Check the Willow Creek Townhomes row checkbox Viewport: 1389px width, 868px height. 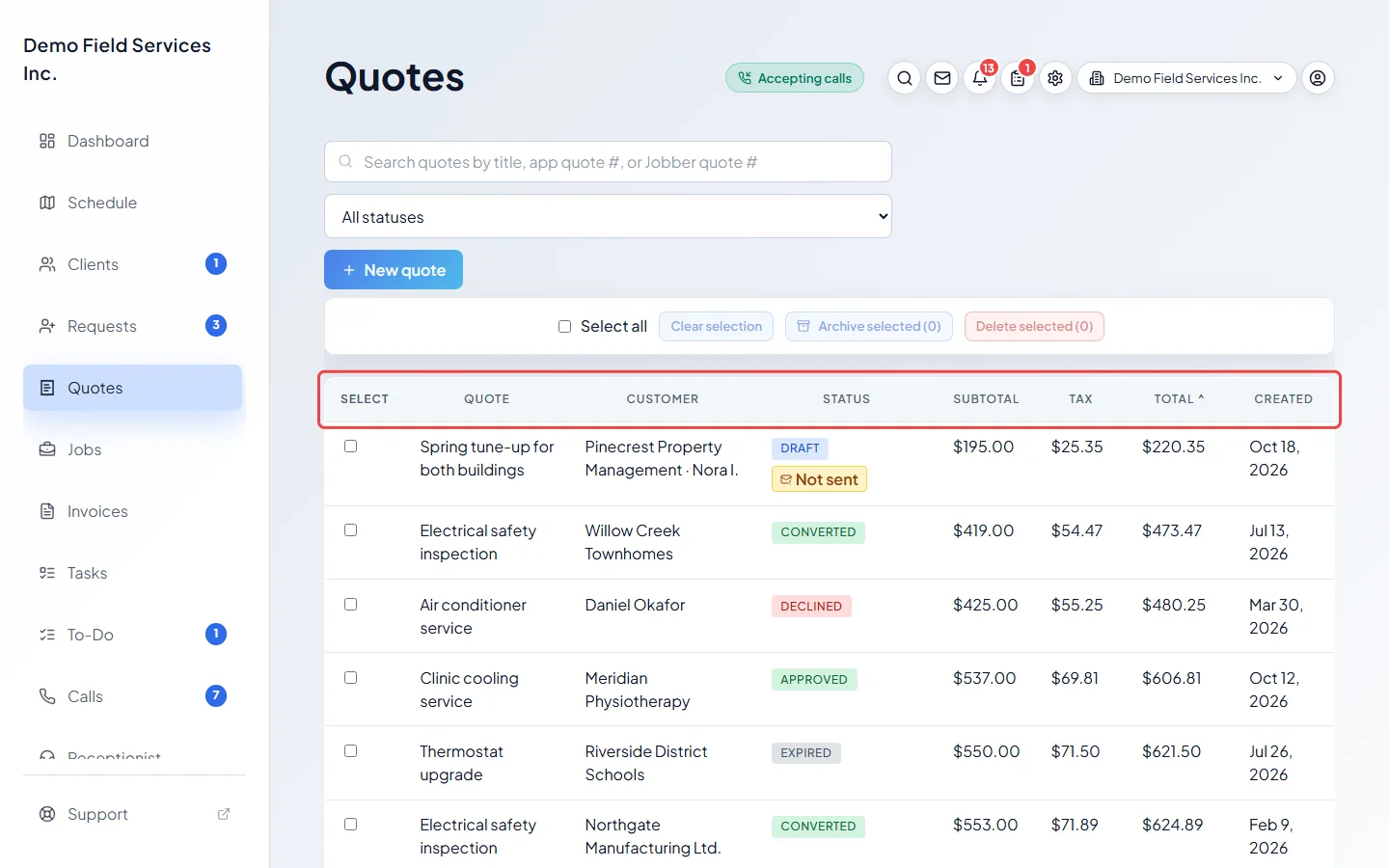pos(350,529)
